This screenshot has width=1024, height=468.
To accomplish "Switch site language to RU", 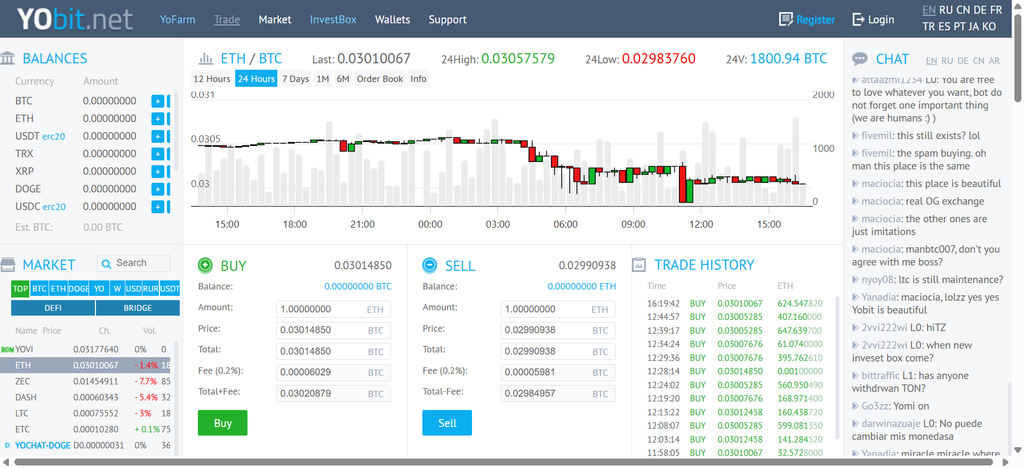I will (946, 10).
